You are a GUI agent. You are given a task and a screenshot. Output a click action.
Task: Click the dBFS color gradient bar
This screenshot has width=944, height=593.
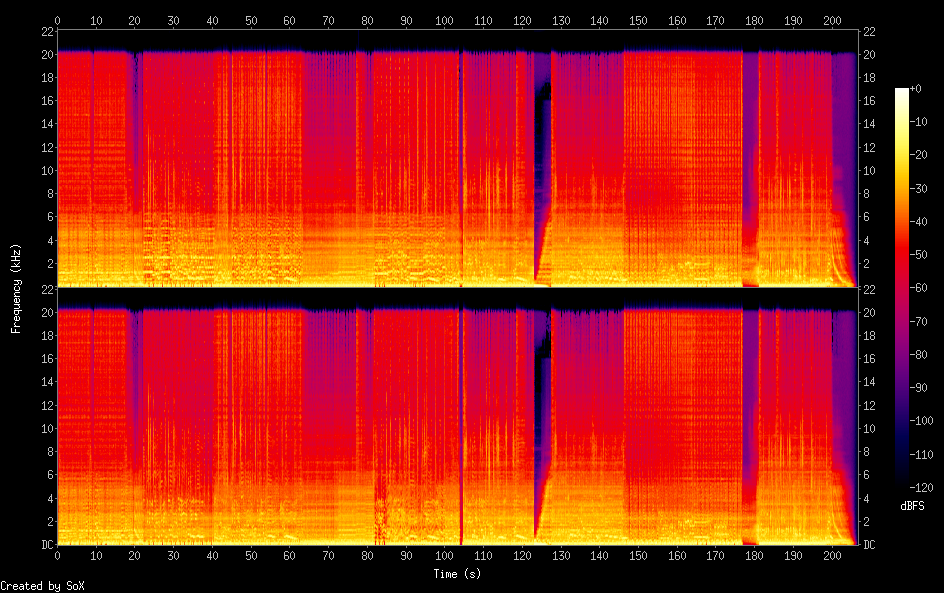click(x=902, y=288)
